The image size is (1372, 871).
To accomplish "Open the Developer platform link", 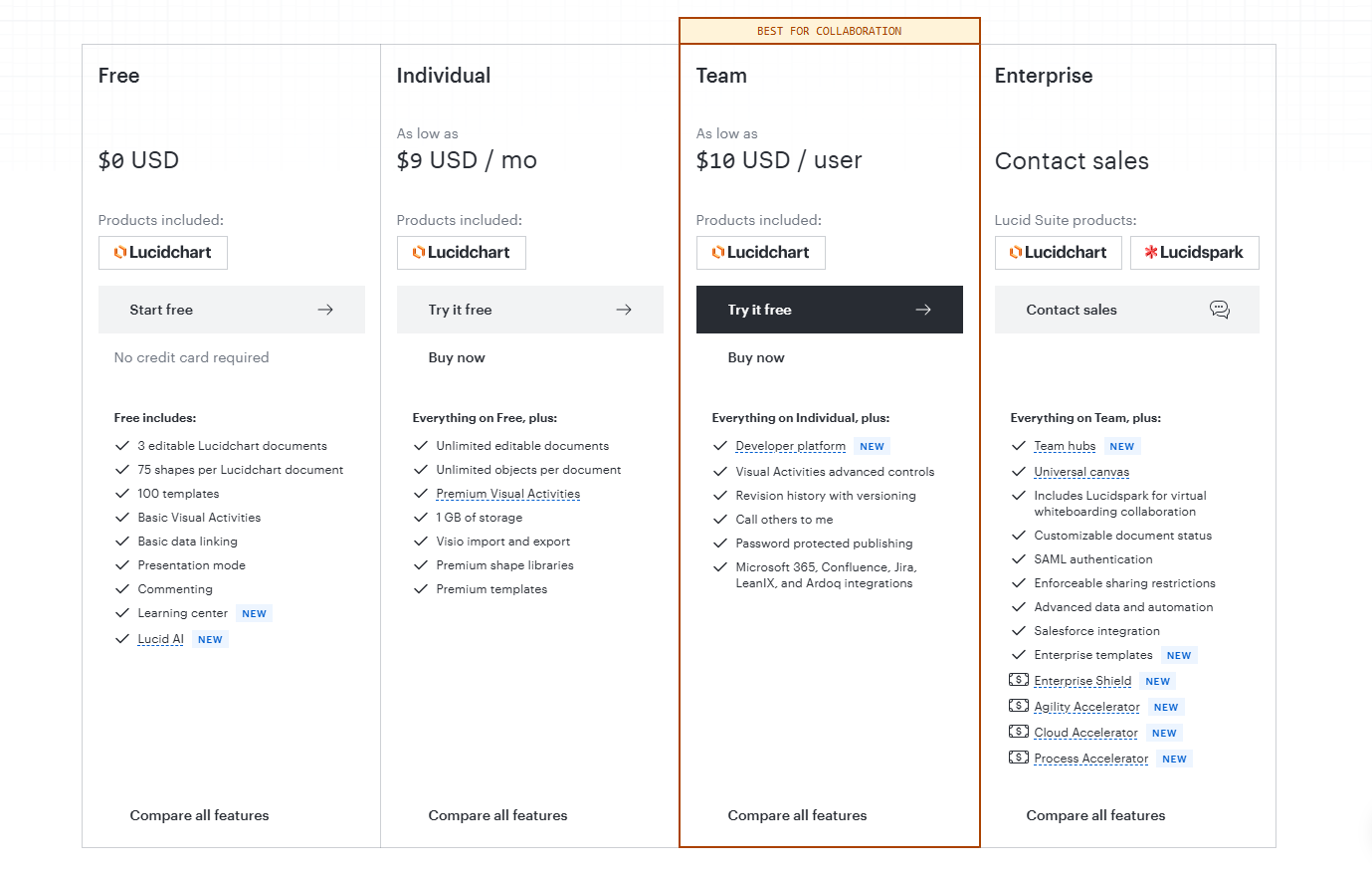I will tap(791, 446).
